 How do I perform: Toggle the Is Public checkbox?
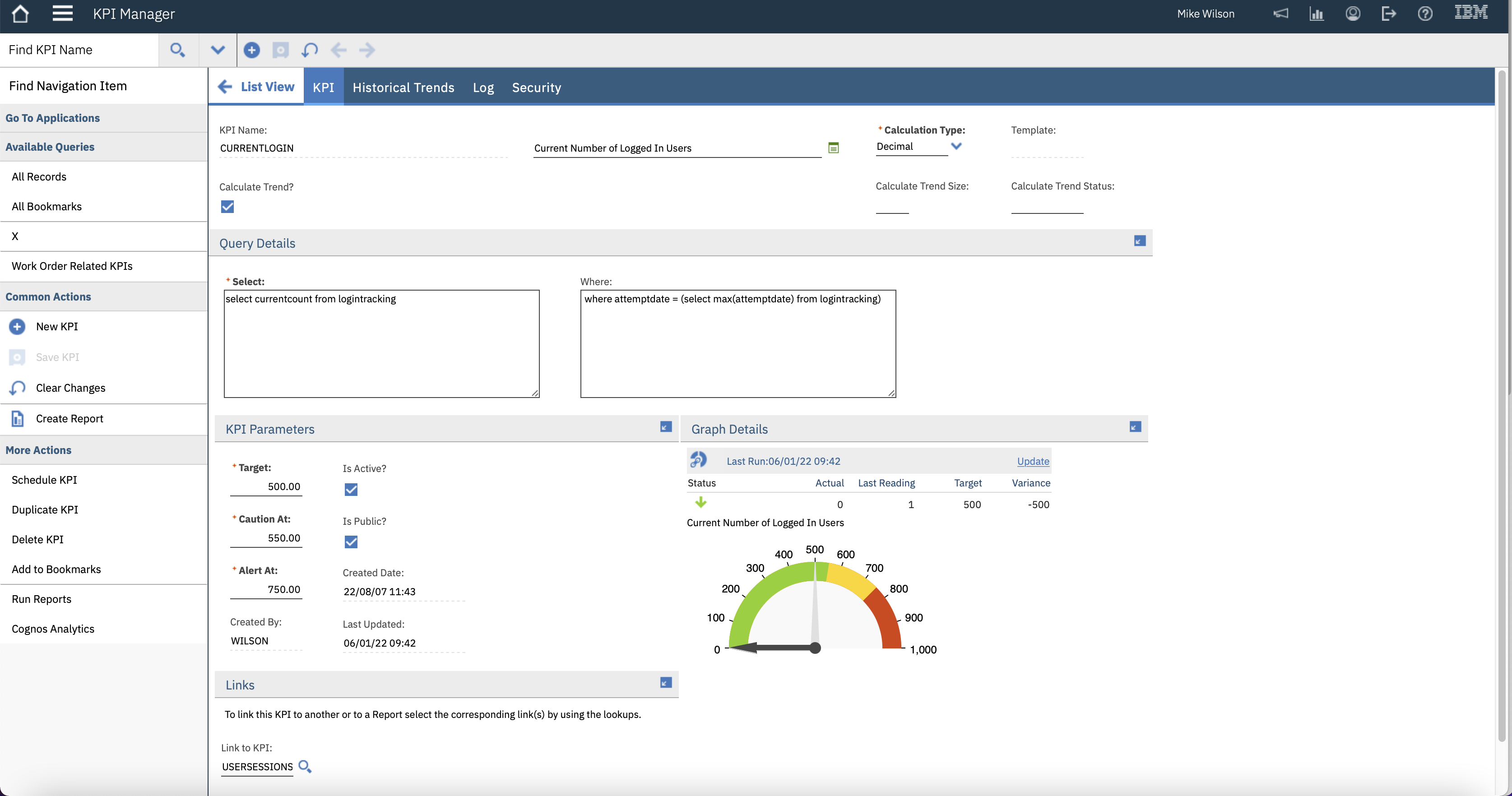click(x=351, y=542)
